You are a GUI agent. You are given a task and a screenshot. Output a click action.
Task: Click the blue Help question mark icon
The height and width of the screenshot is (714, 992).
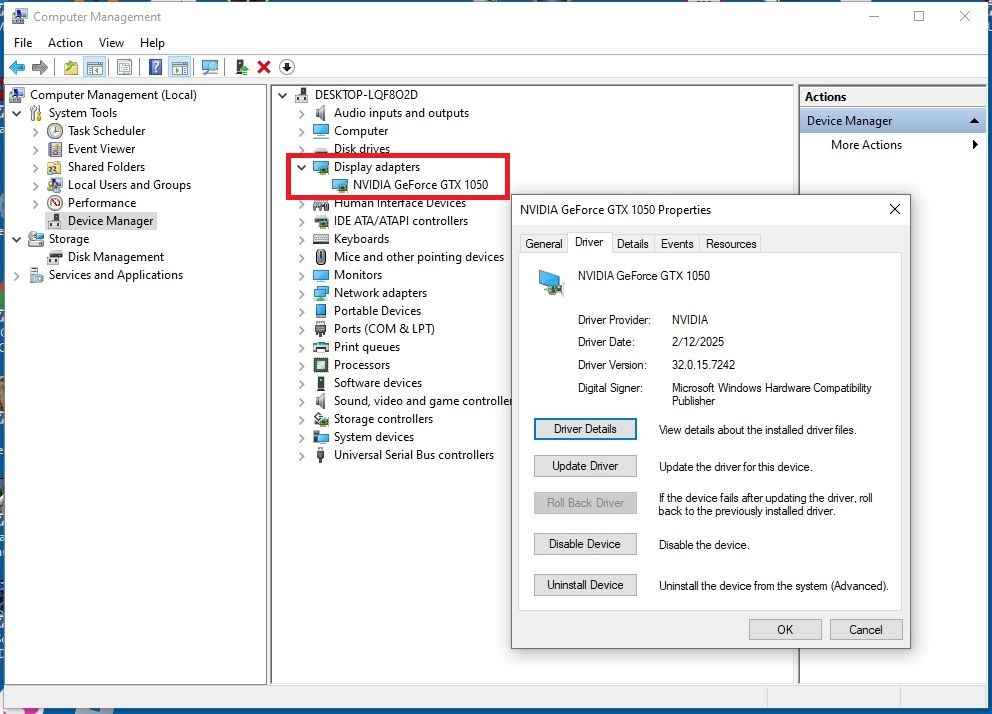tap(156, 67)
